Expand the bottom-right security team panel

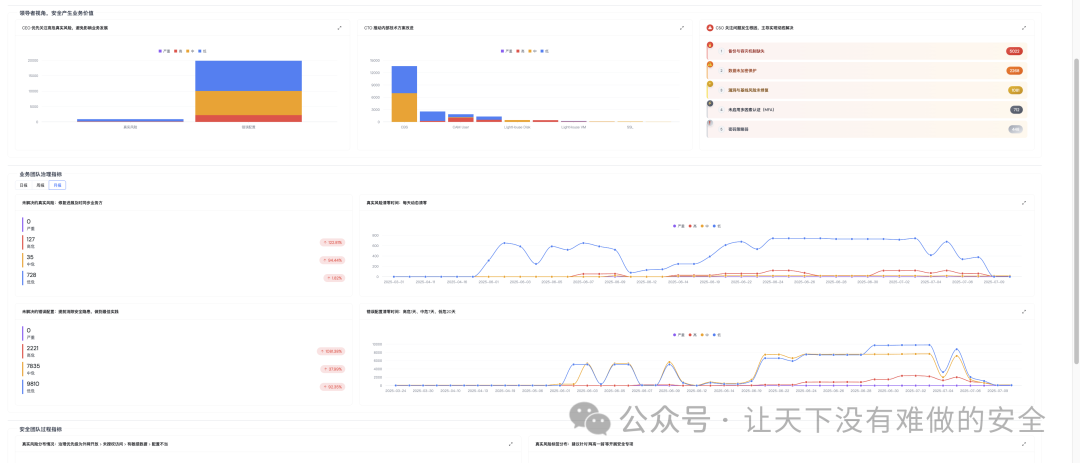tap(1024, 443)
